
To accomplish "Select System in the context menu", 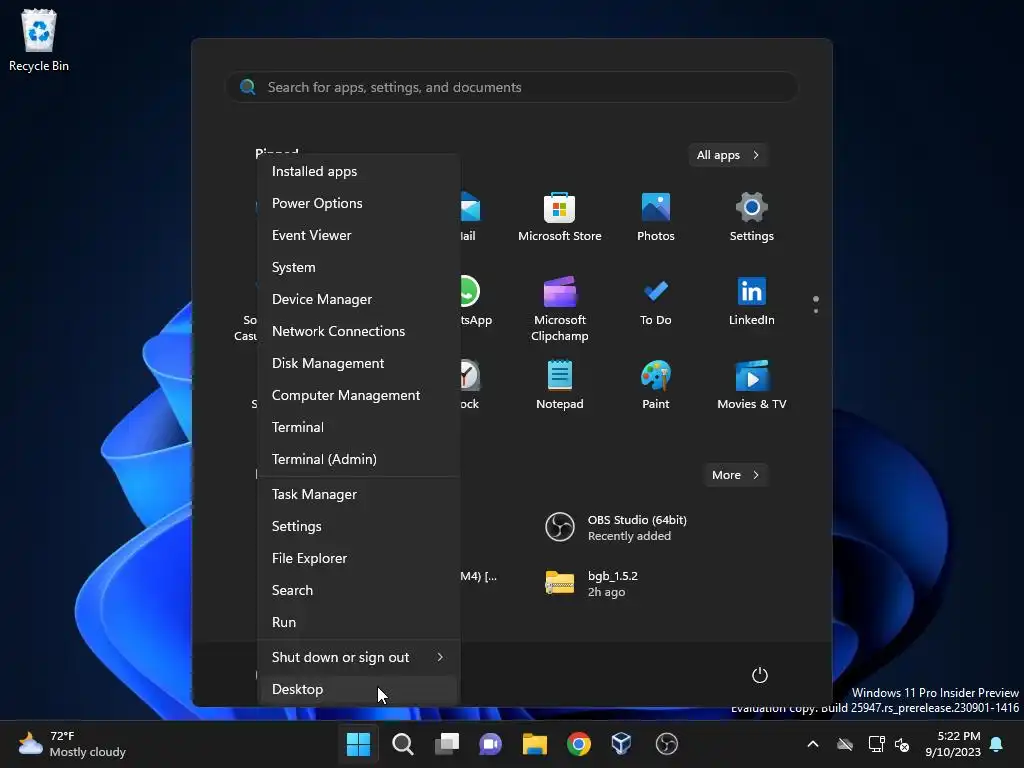I will [x=359, y=267].
